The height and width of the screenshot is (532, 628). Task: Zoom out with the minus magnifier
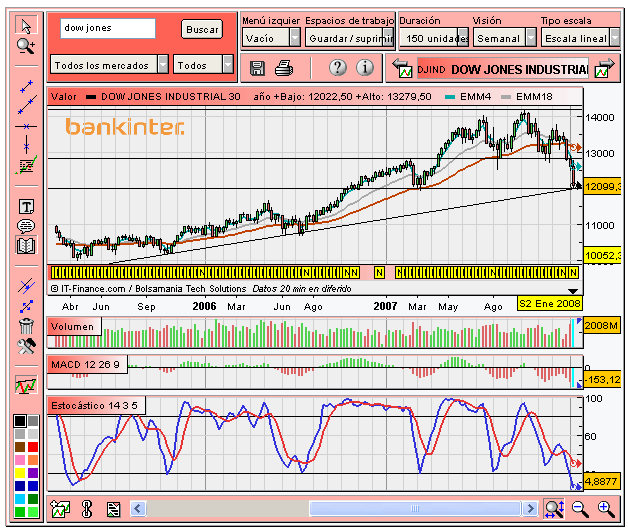point(580,509)
